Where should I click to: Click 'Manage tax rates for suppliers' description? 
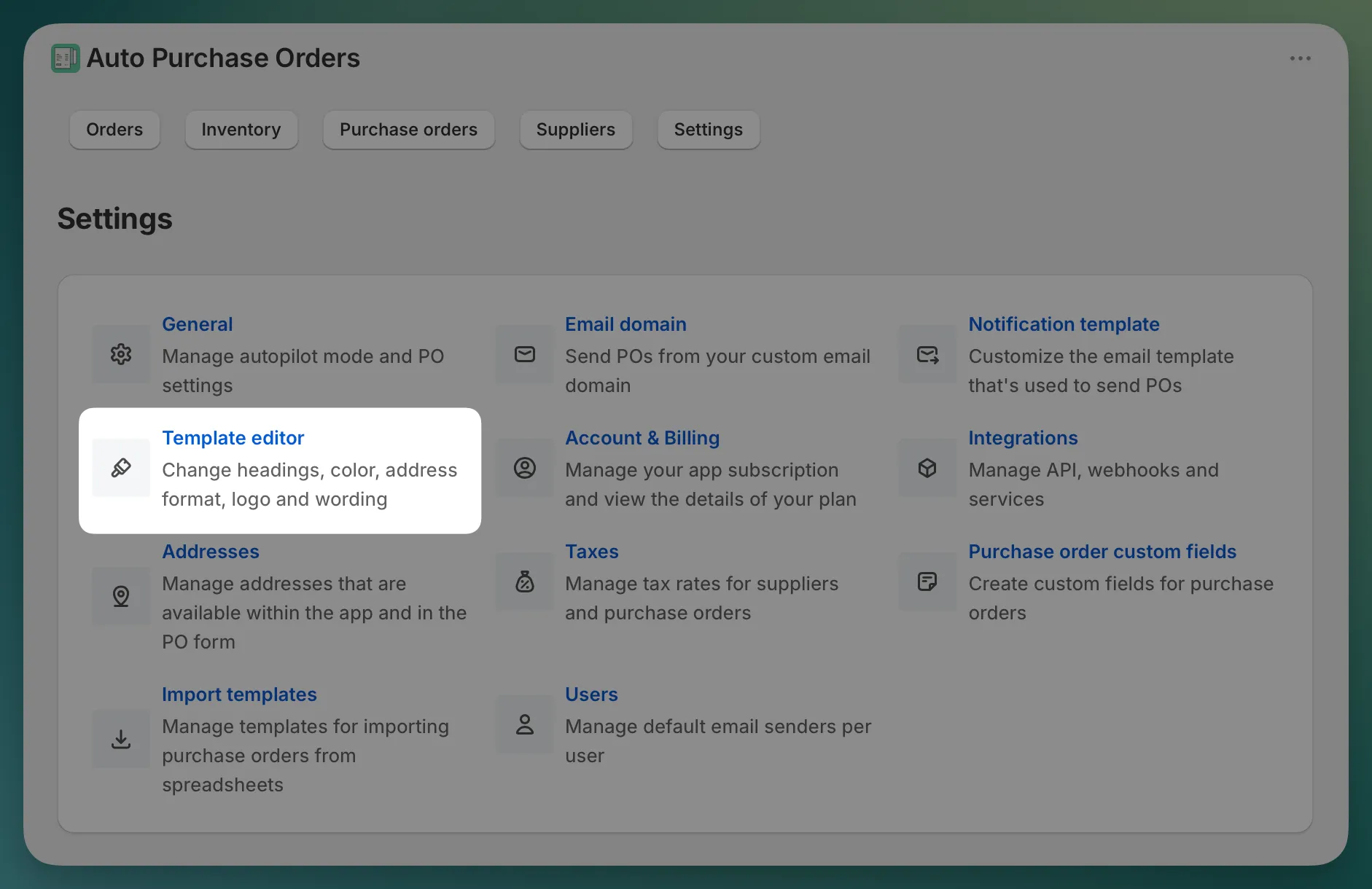click(702, 598)
